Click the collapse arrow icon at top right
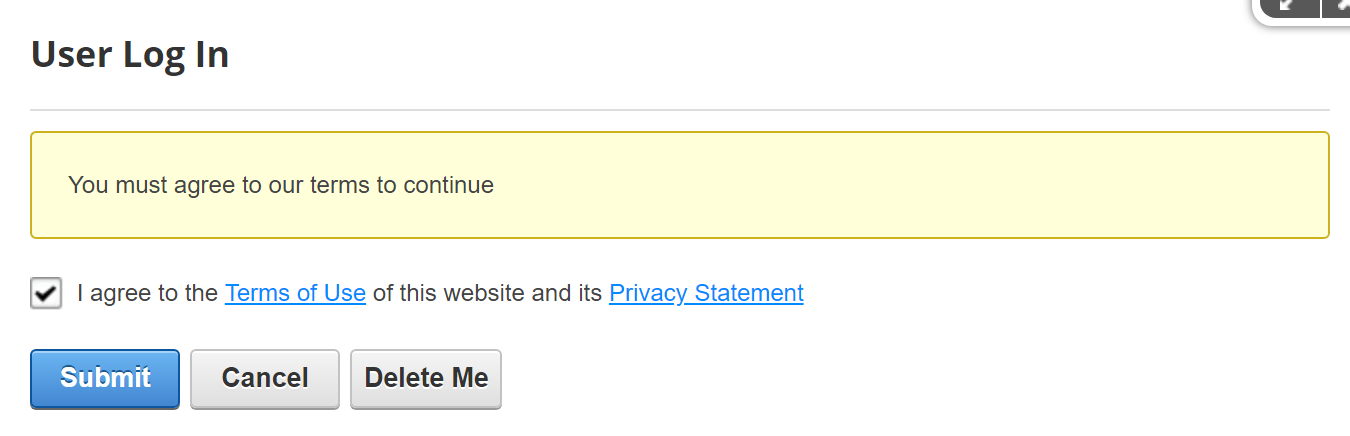The height and width of the screenshot is (436, 1350). (x=1289, y=6)
